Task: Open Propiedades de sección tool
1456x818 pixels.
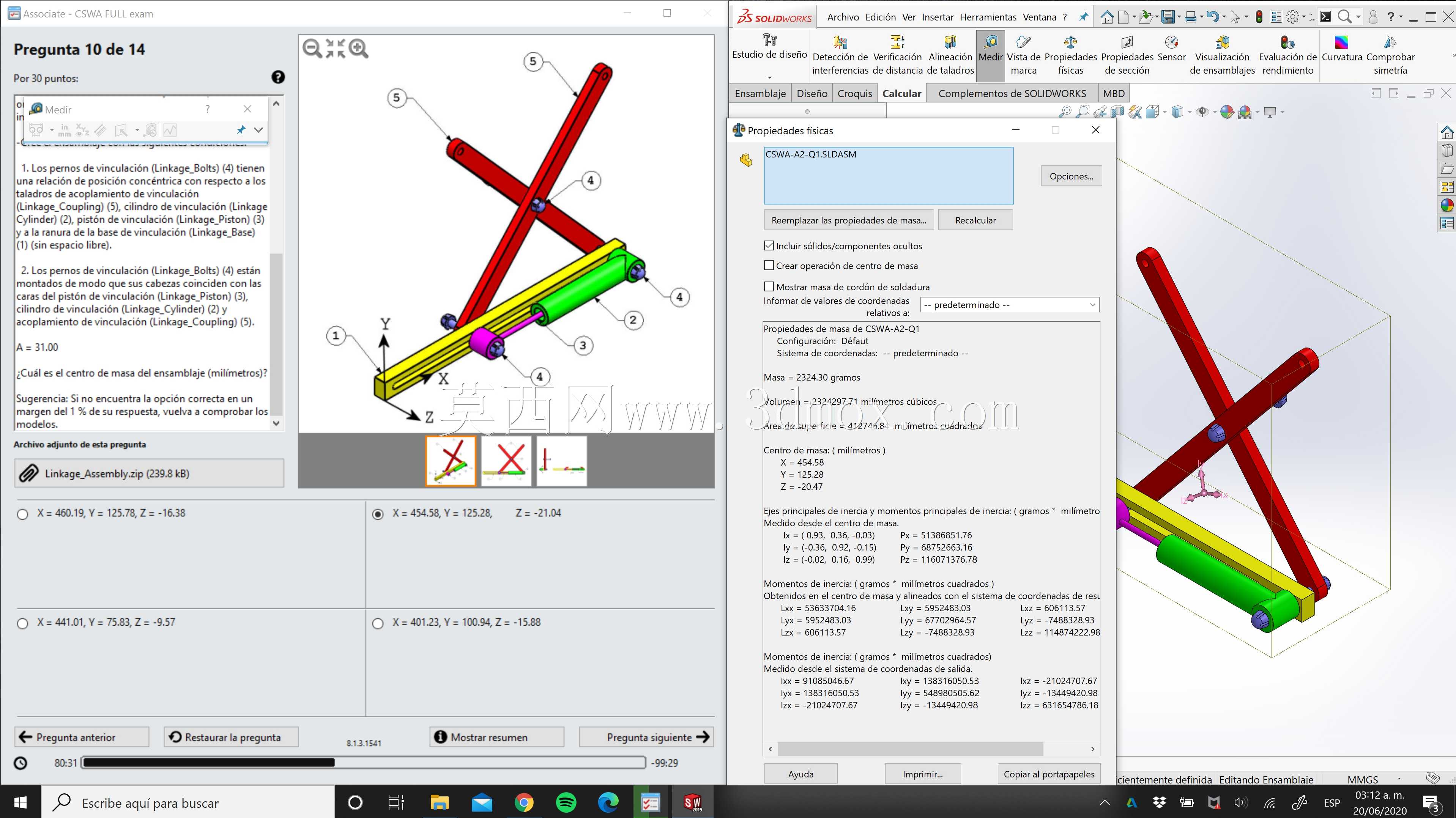Action: tap(1127, 55)
